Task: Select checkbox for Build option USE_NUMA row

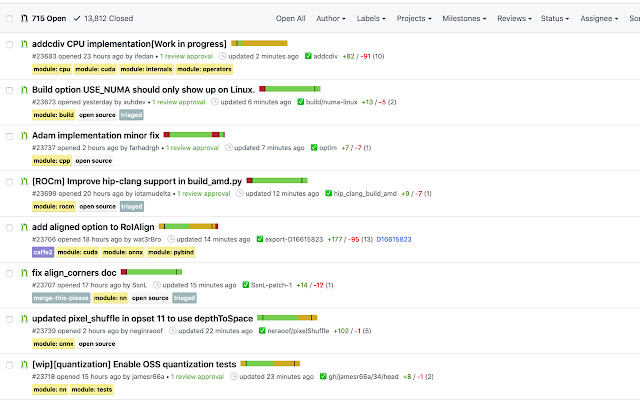Action: pyautogui.click(x=9, y=90)
